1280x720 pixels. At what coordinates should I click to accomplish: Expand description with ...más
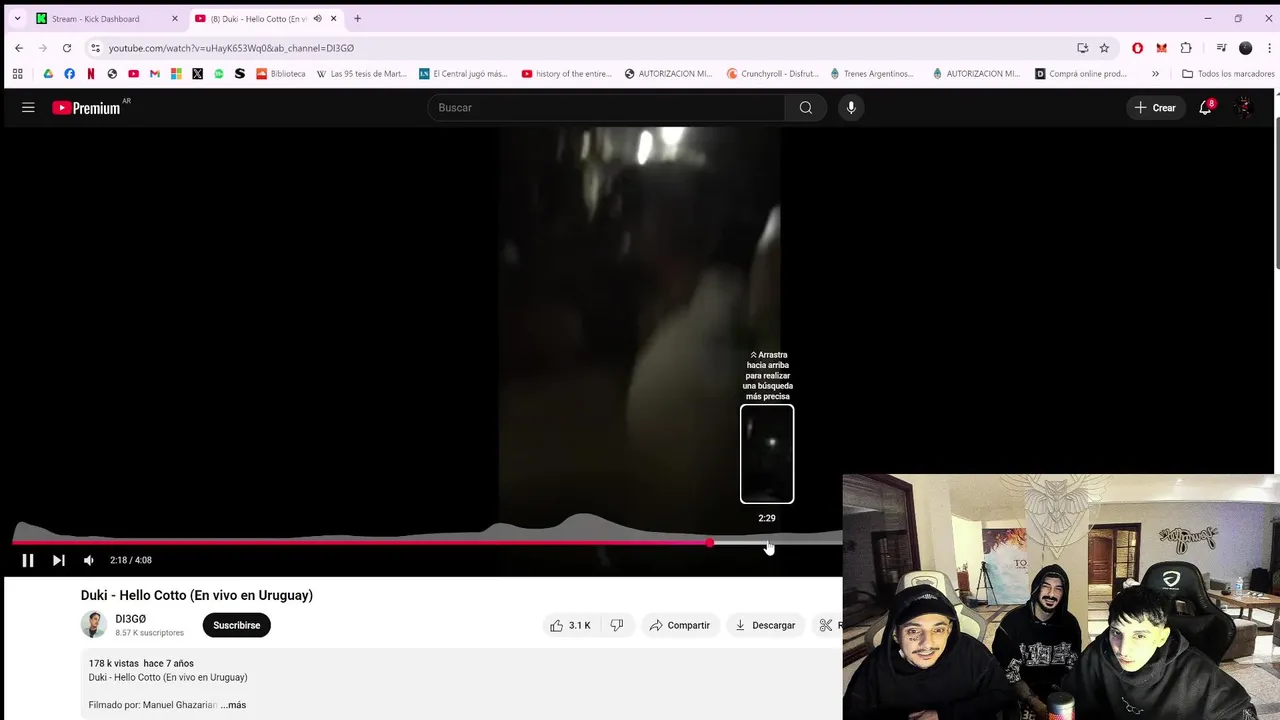233,705
